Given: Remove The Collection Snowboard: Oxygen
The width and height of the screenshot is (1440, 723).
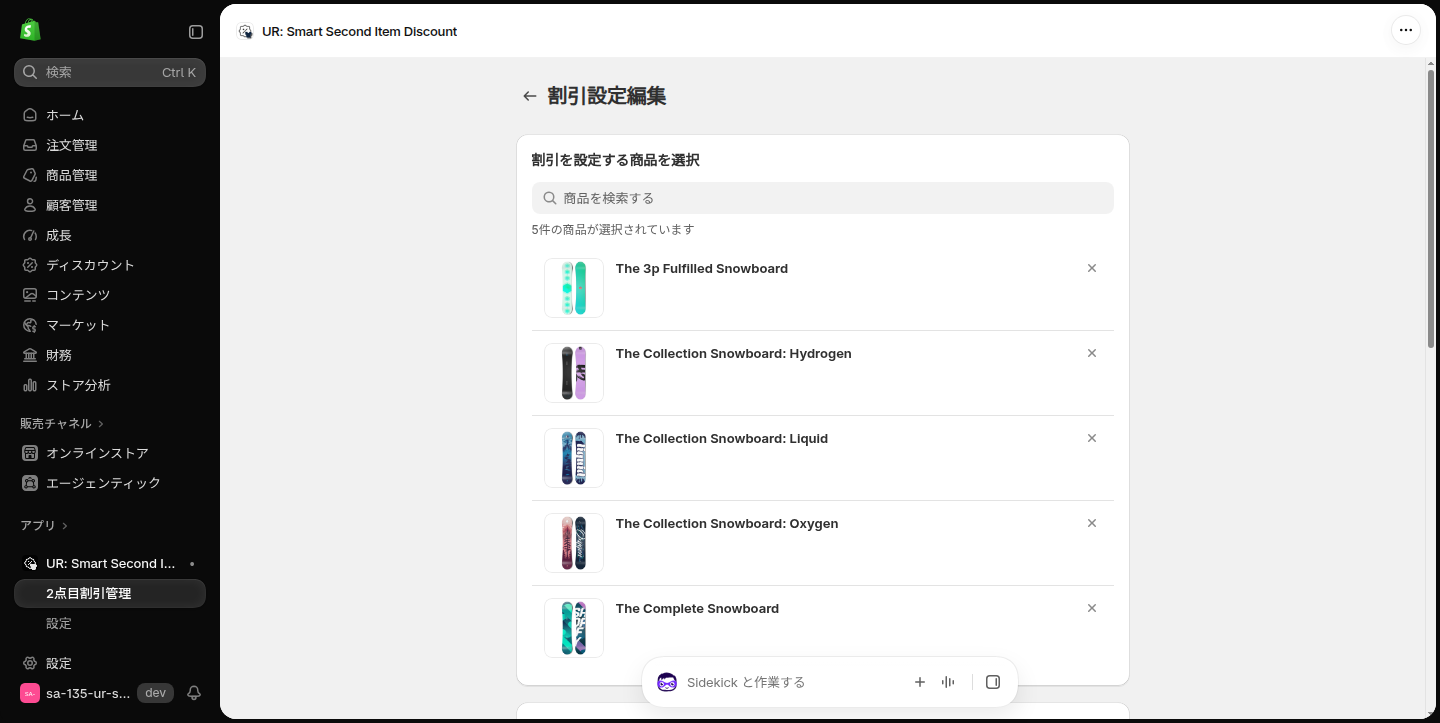Looking at the screenshot, I should (x=1092, y=523).
